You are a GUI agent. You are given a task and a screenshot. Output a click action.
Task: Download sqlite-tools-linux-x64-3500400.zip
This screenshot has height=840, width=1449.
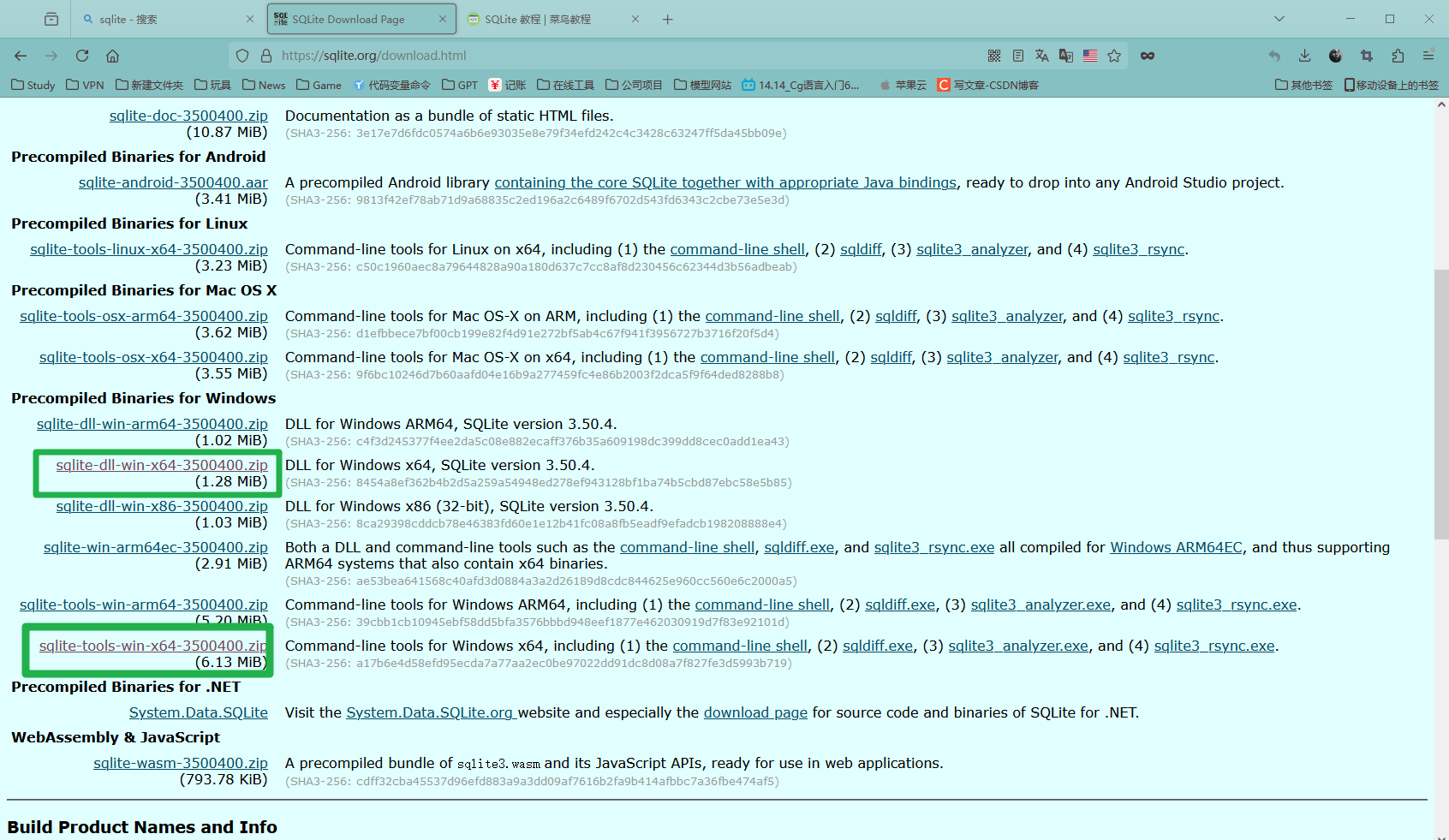[149, 249]
